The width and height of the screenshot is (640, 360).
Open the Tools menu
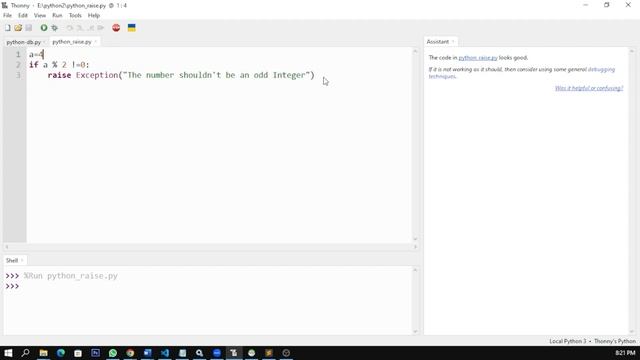[75, 16]
